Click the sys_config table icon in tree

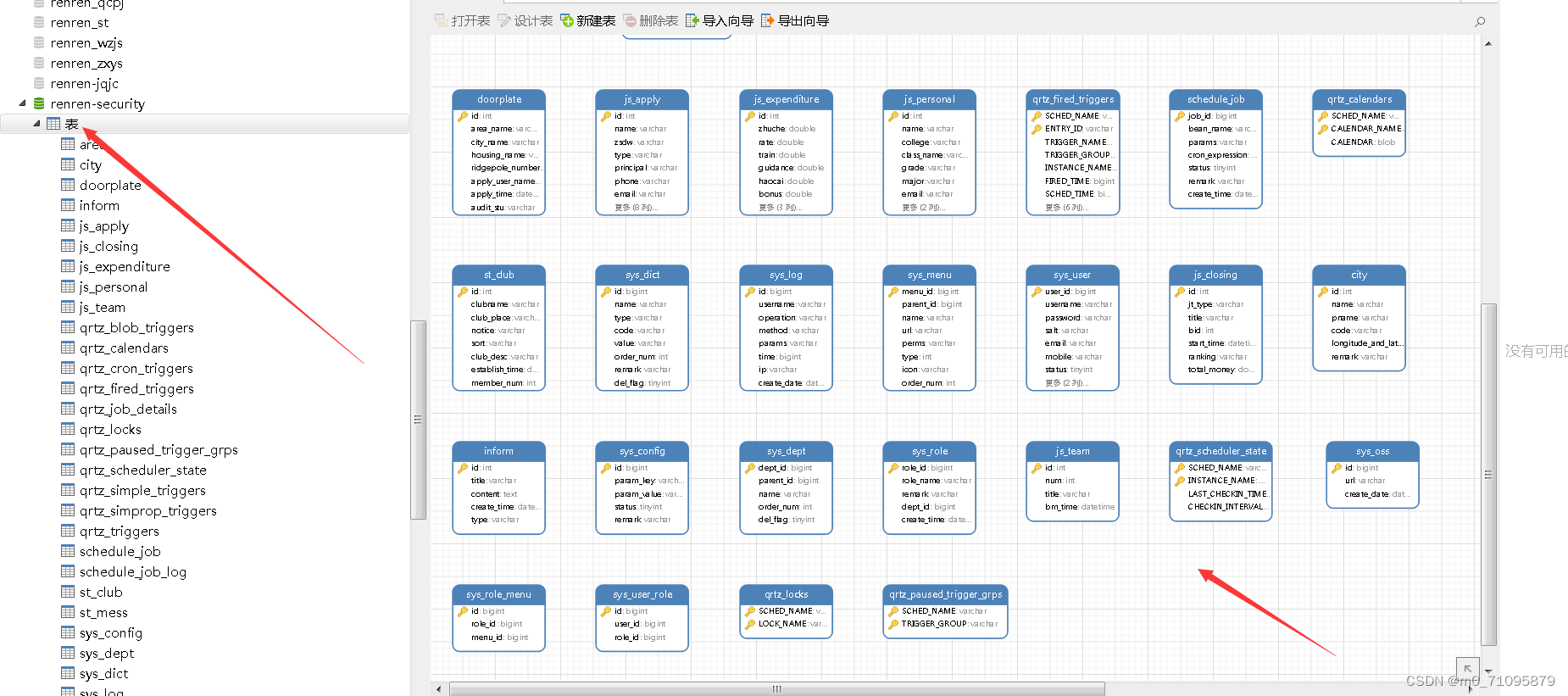[x=68, y=632]
